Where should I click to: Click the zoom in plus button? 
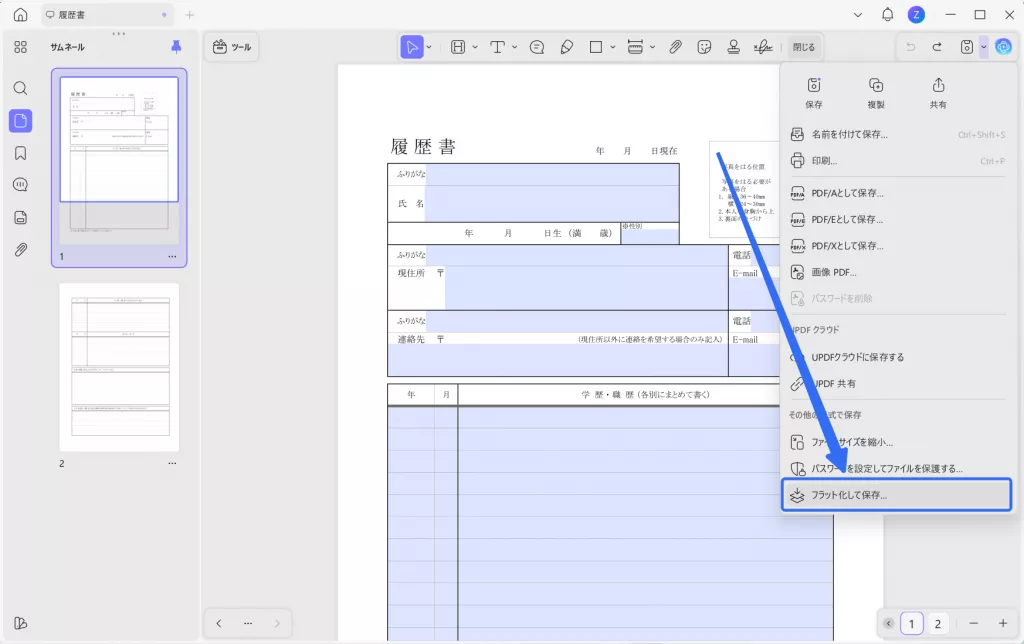pyautogui.click(x=1002, y=624)
